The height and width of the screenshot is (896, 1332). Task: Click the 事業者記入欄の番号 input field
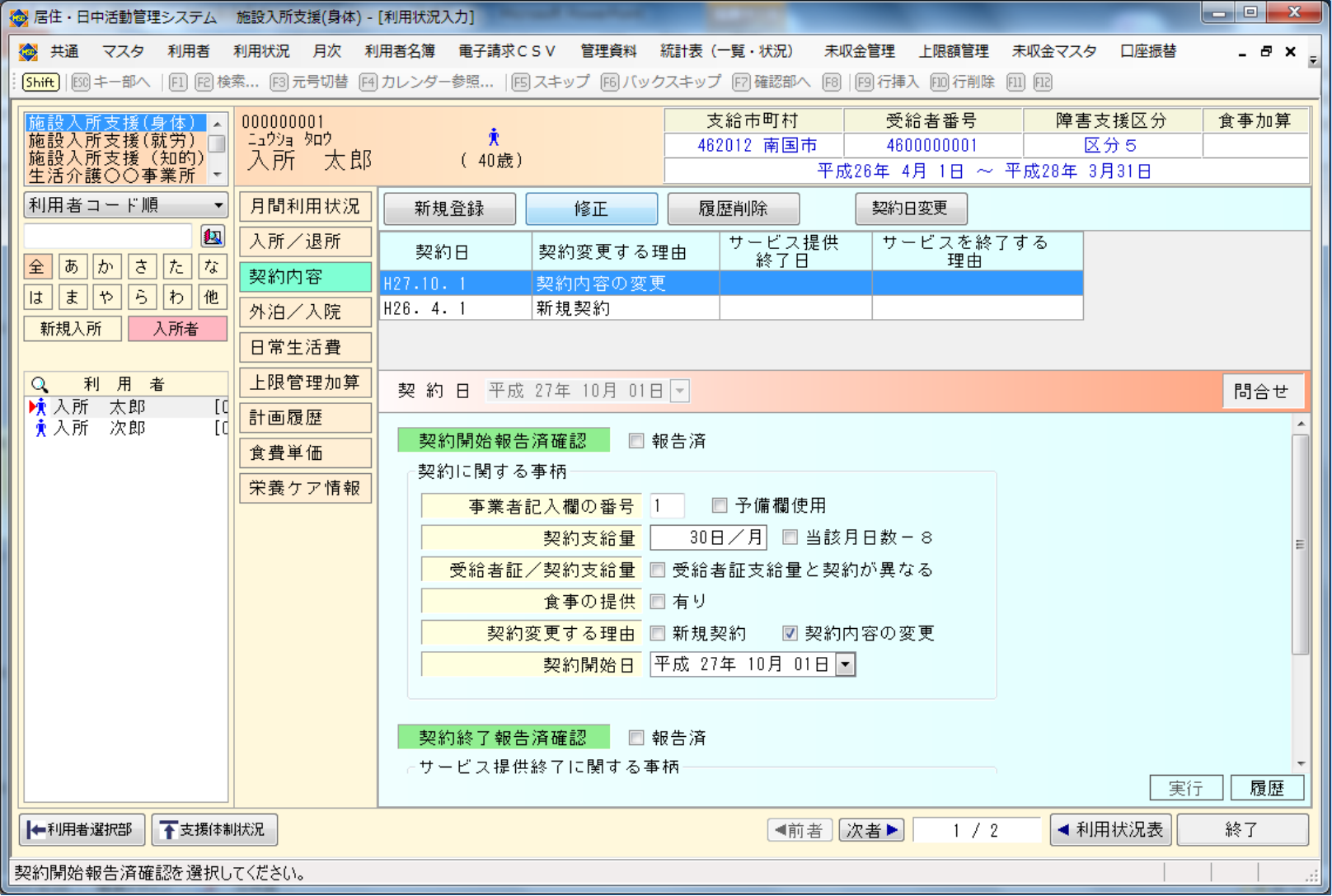(667, 505)
